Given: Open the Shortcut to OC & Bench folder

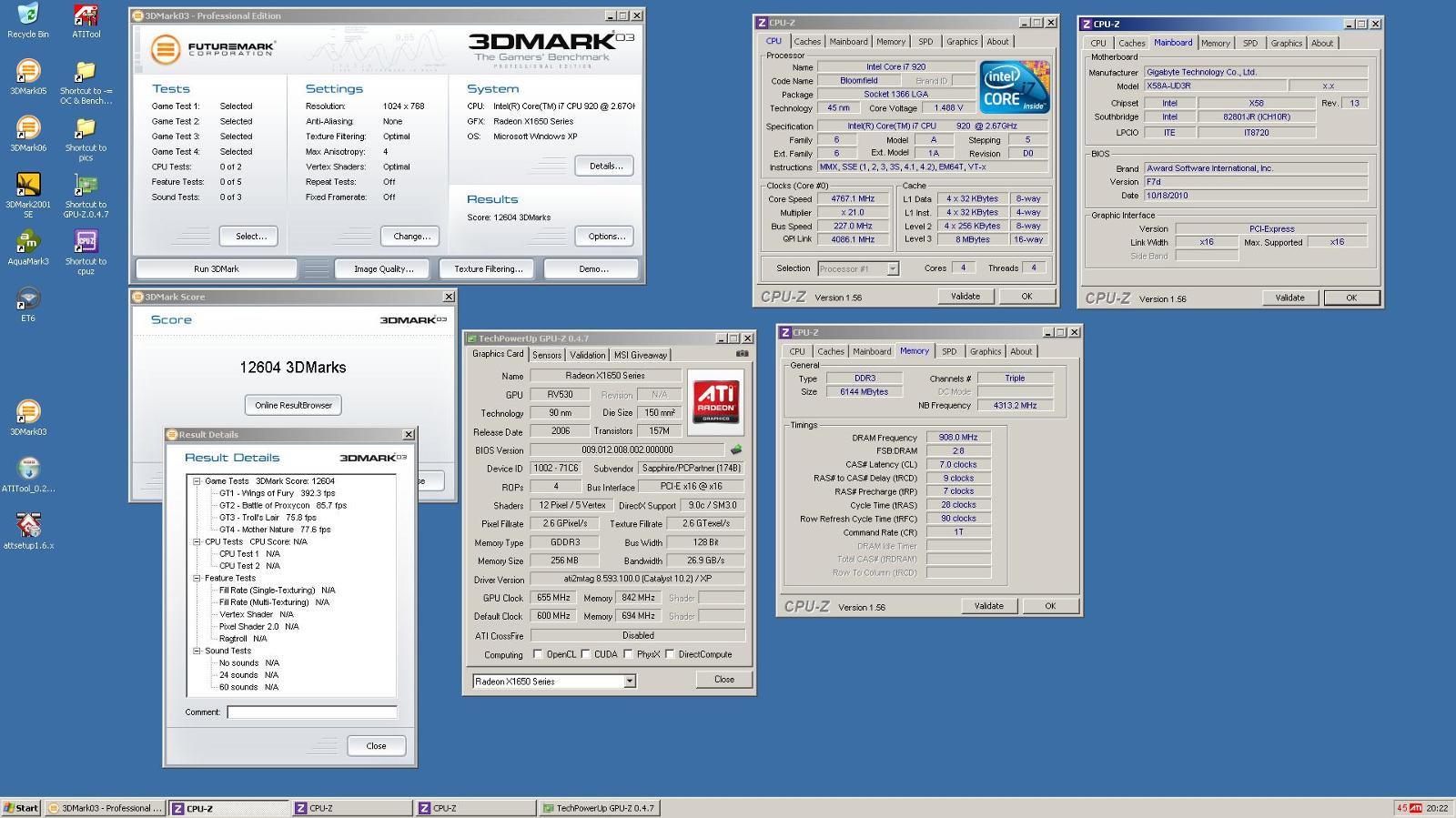Looking at the screenshot, I should coord(86,82).
